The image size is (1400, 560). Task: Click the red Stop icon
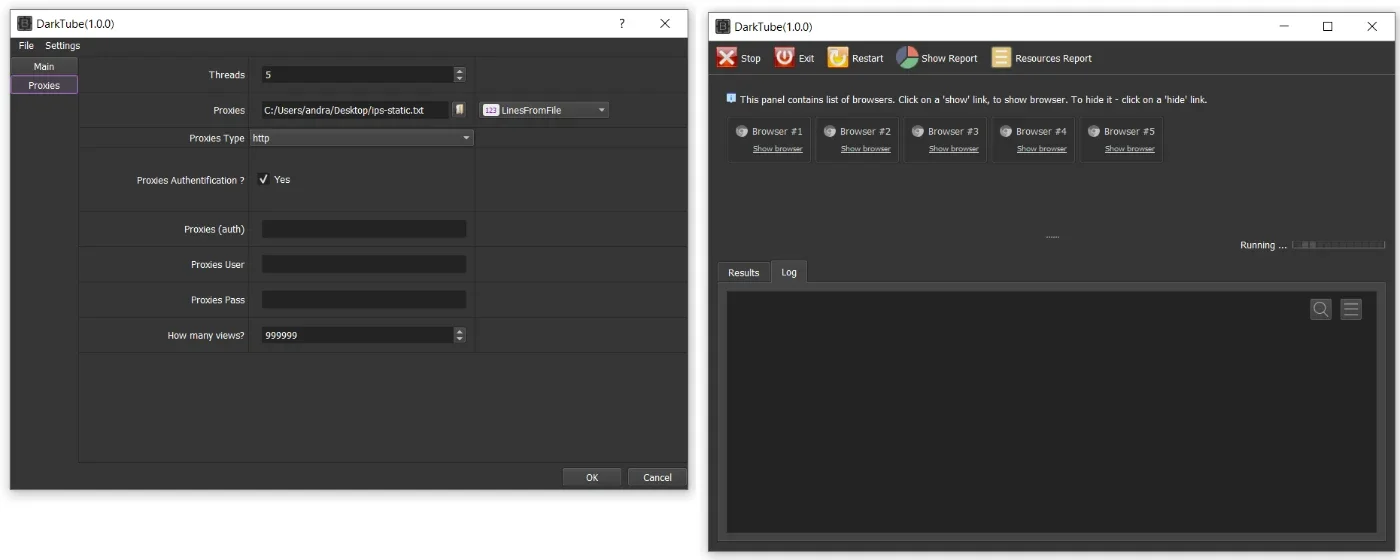click(x=726, y=58)
